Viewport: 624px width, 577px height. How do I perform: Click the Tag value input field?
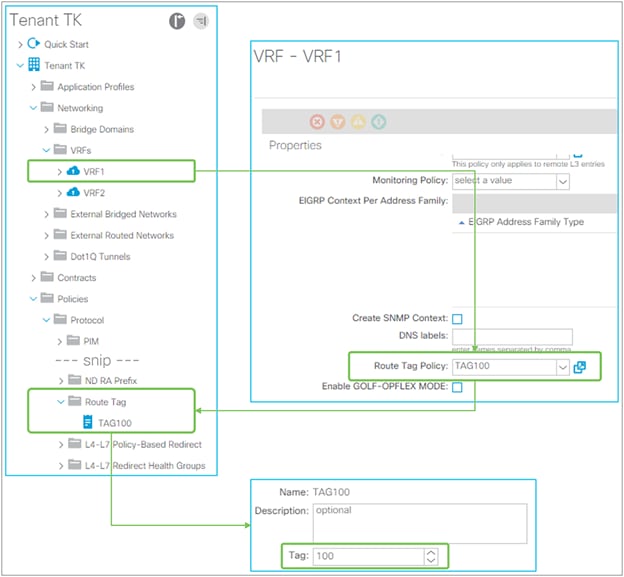(x=369, y=556)
